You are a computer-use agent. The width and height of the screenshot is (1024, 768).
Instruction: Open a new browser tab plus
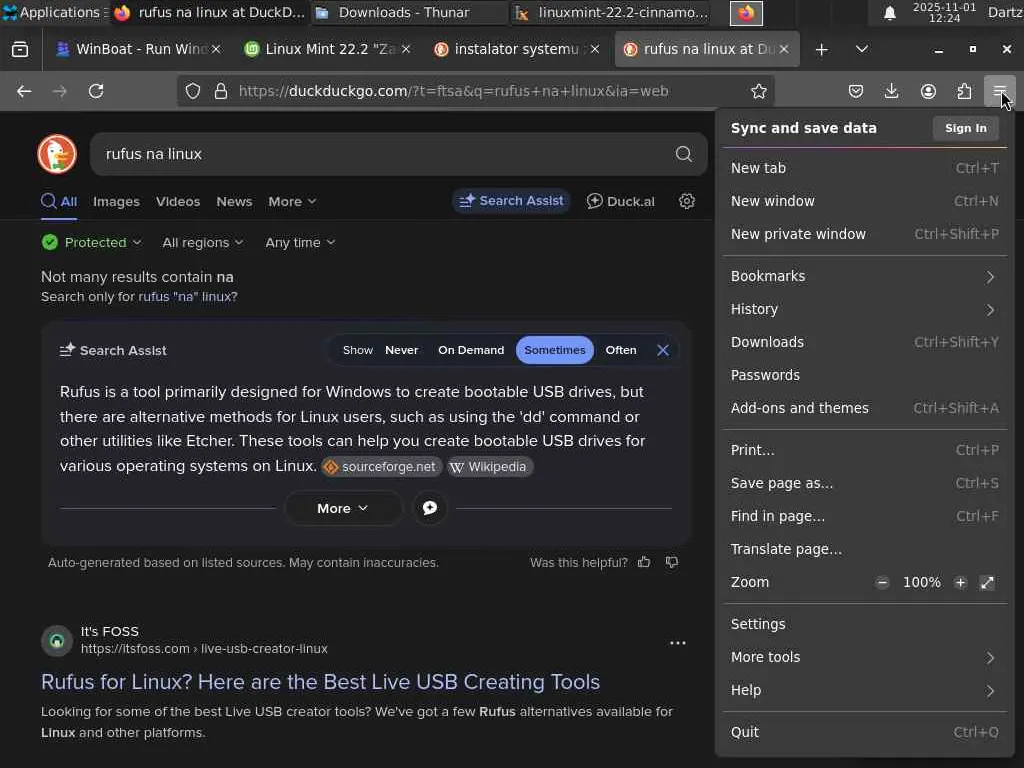(822, 50)
